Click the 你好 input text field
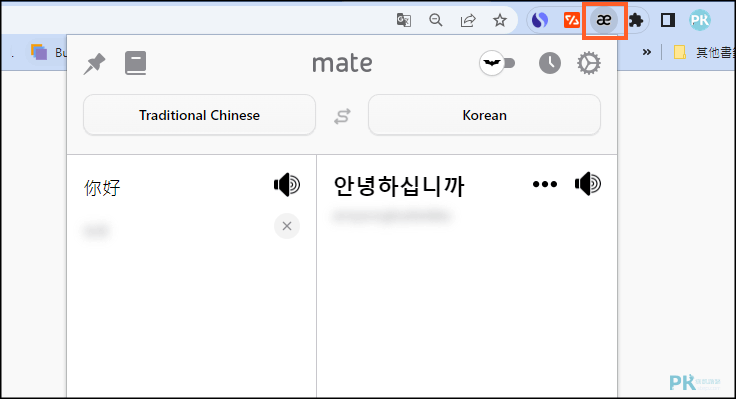Image resolution: width=736 pixels, height=399 pixels. (102, 188)
